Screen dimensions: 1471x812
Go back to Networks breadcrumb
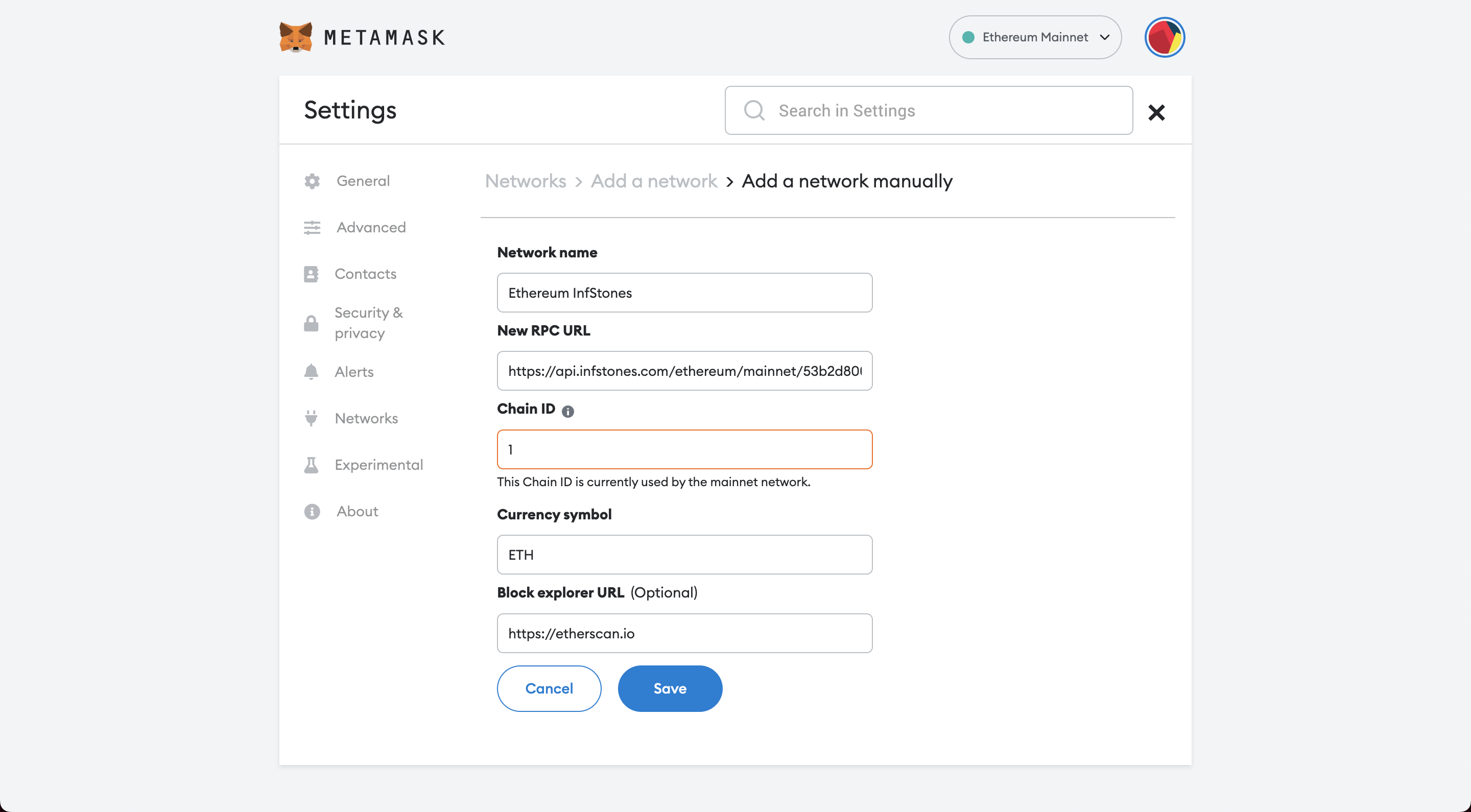coord(526,181)
